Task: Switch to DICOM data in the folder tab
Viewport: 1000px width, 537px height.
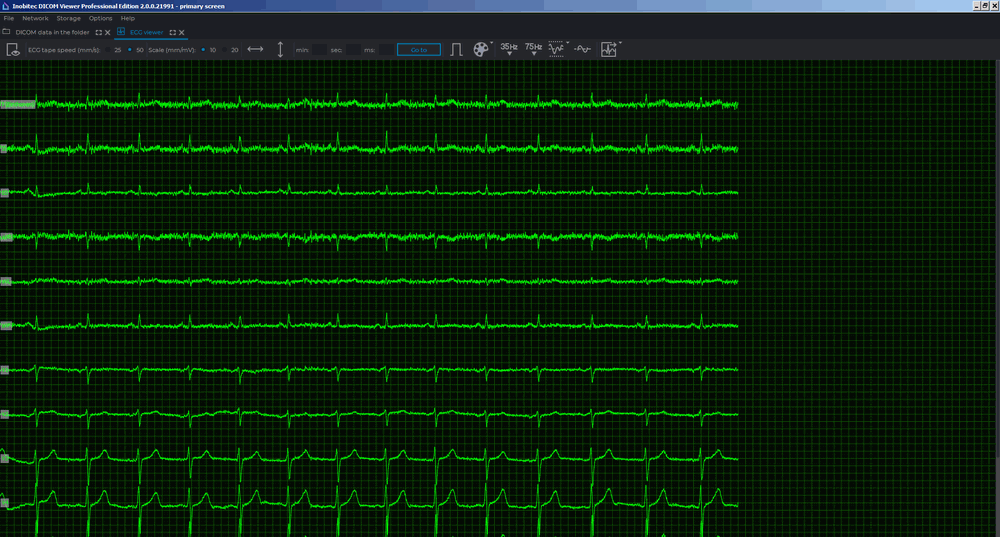Action: point(52,33)
